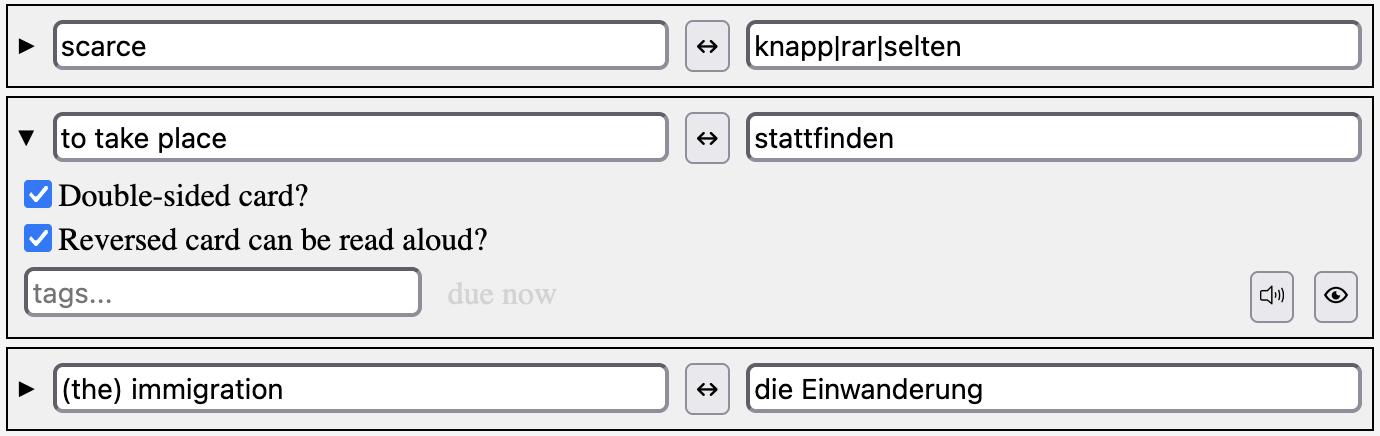This screenshot has width=1380, height=436.
Task: Click the 'due now' status text
Action: pyautogui.click(x=501, y=294)
